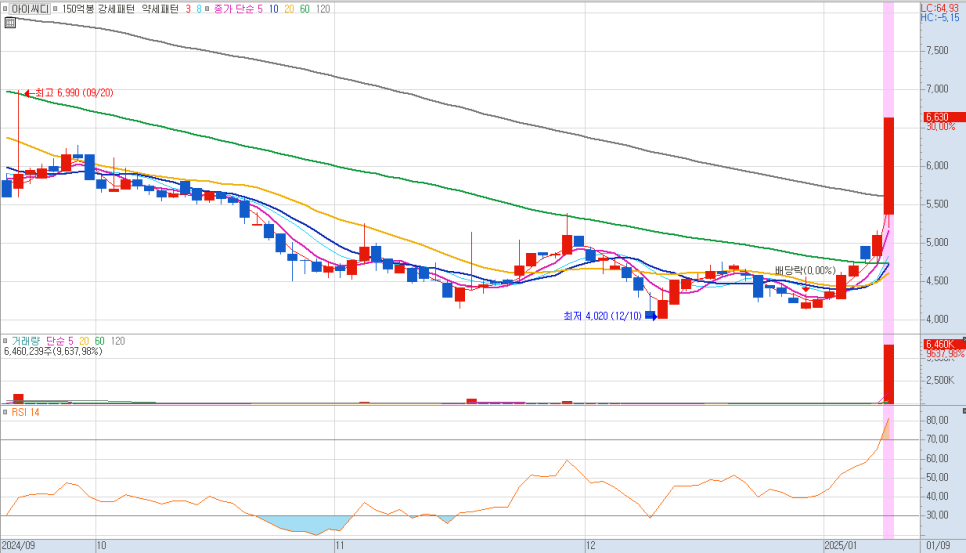Toggle the square box before 종가 단순 label
This screenshot has height=553, width=966.
pos(208,9)
